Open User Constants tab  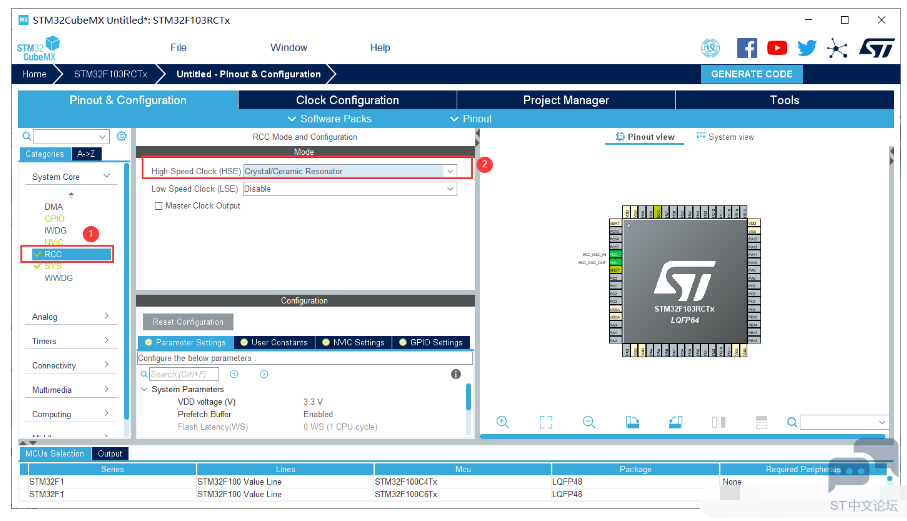click(x=274, y=342)
